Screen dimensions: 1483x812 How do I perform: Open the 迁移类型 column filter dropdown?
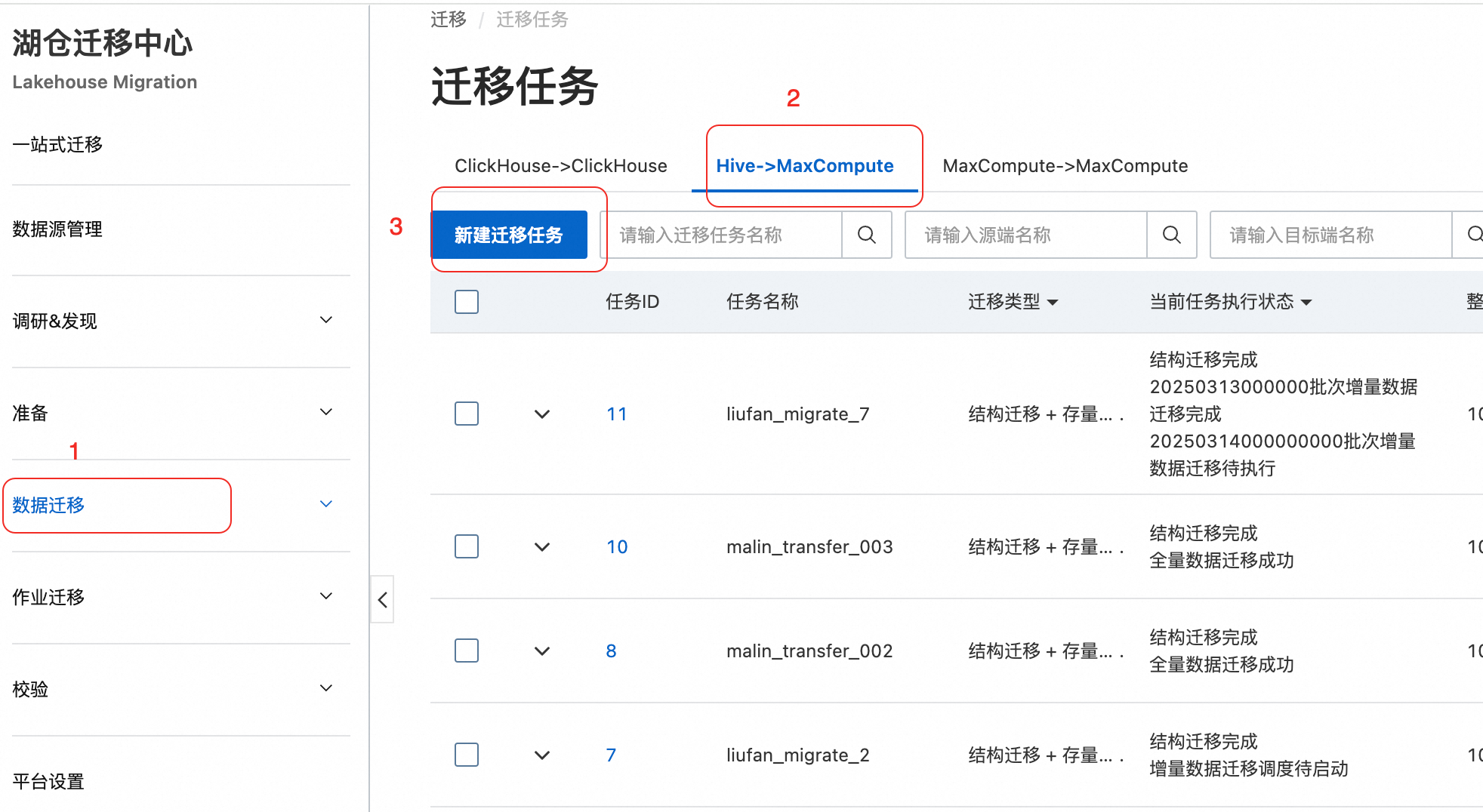1053,303
